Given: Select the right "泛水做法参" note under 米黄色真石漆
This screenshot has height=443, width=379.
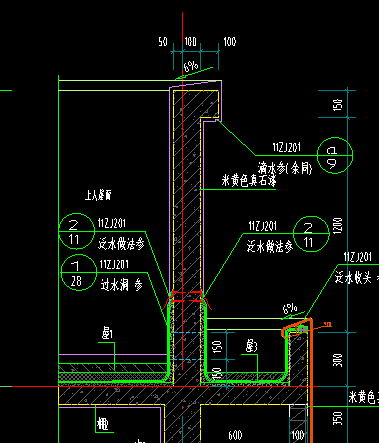Looking at the screenshot, I should point(270,246).
